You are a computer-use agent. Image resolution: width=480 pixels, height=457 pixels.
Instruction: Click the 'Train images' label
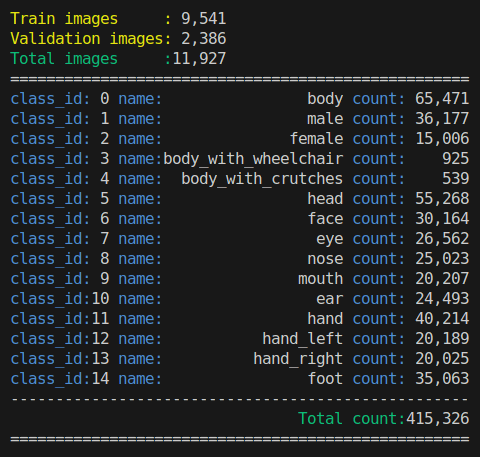click(x=64, y=19)
